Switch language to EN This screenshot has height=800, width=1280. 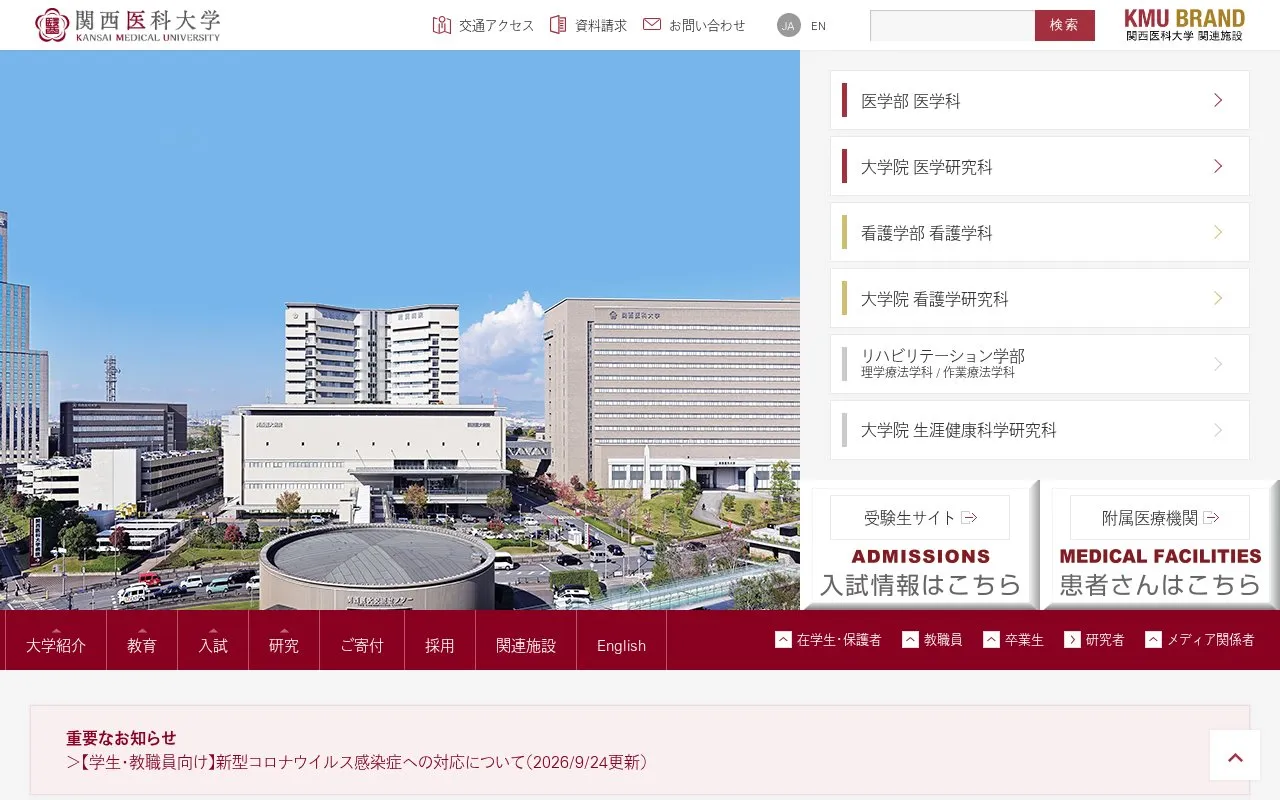(x=818, y=26)
